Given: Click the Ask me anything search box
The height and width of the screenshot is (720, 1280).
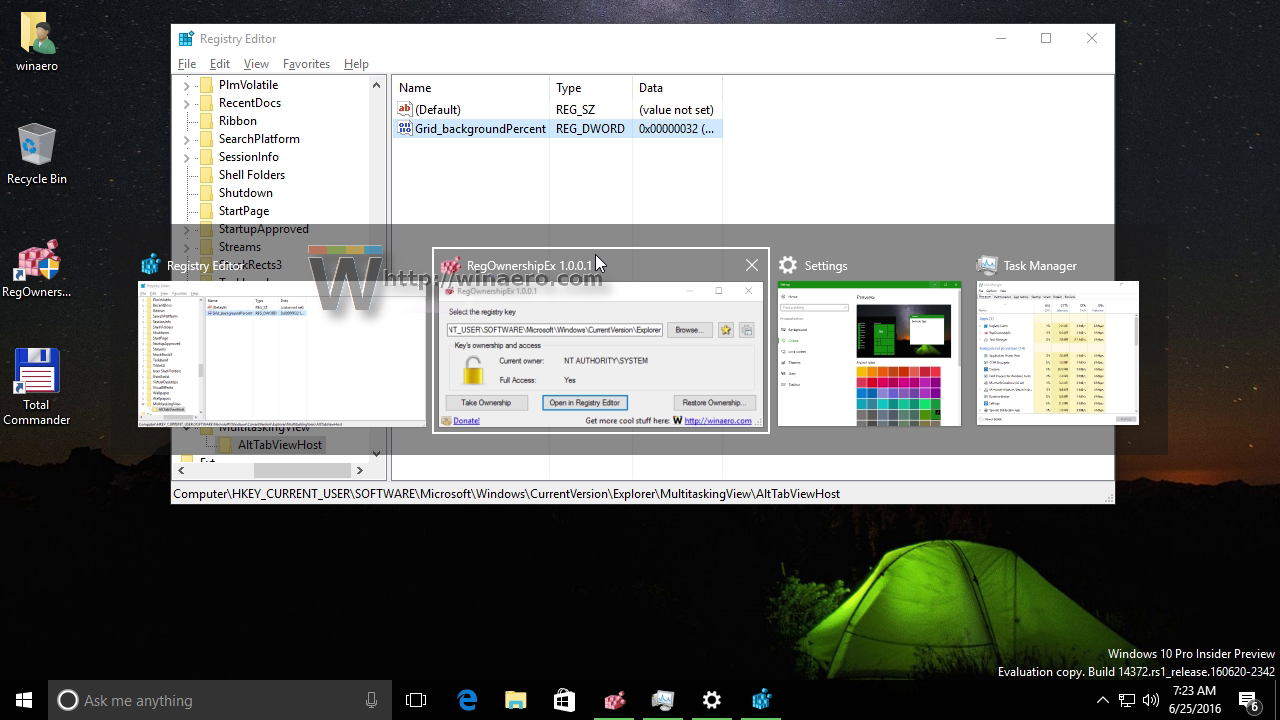Looking at the screenshot, I should [219, 700].
